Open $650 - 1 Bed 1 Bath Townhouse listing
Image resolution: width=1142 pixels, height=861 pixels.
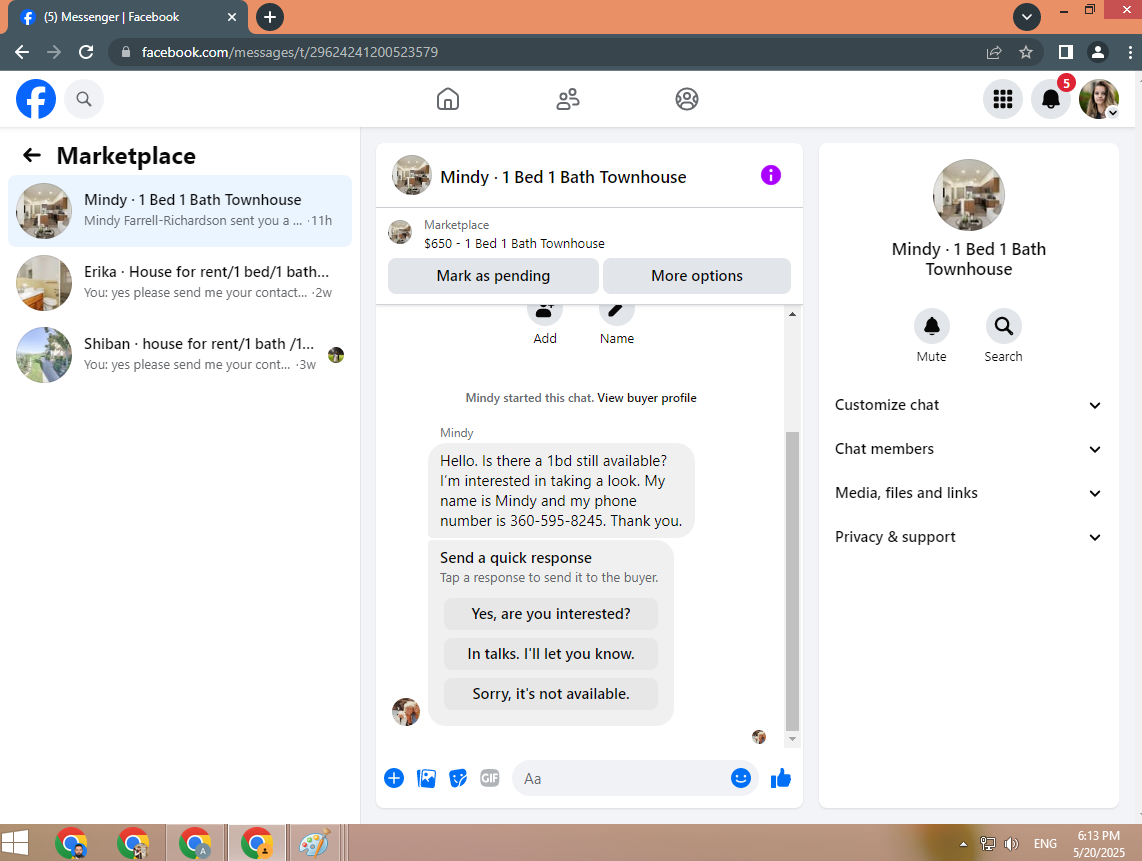(514, 243)
